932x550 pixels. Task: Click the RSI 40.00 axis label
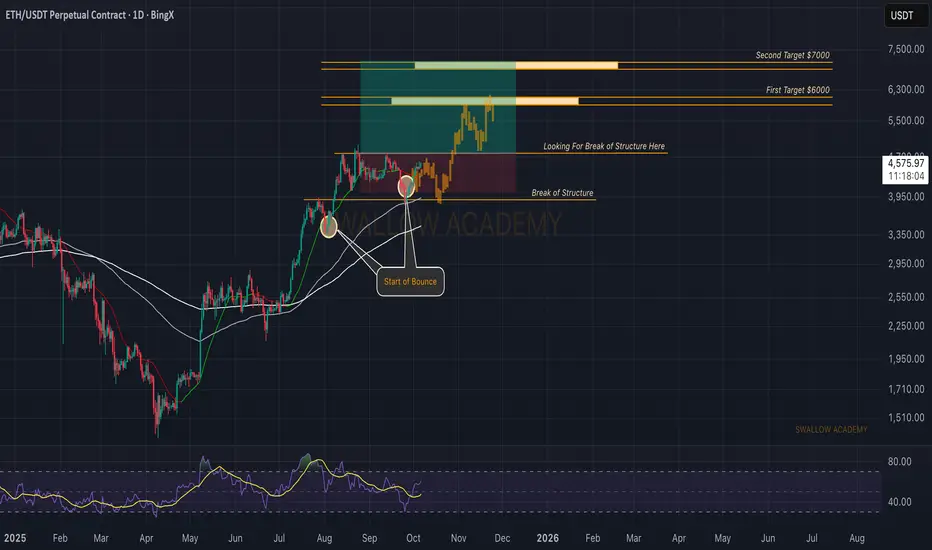899,502
